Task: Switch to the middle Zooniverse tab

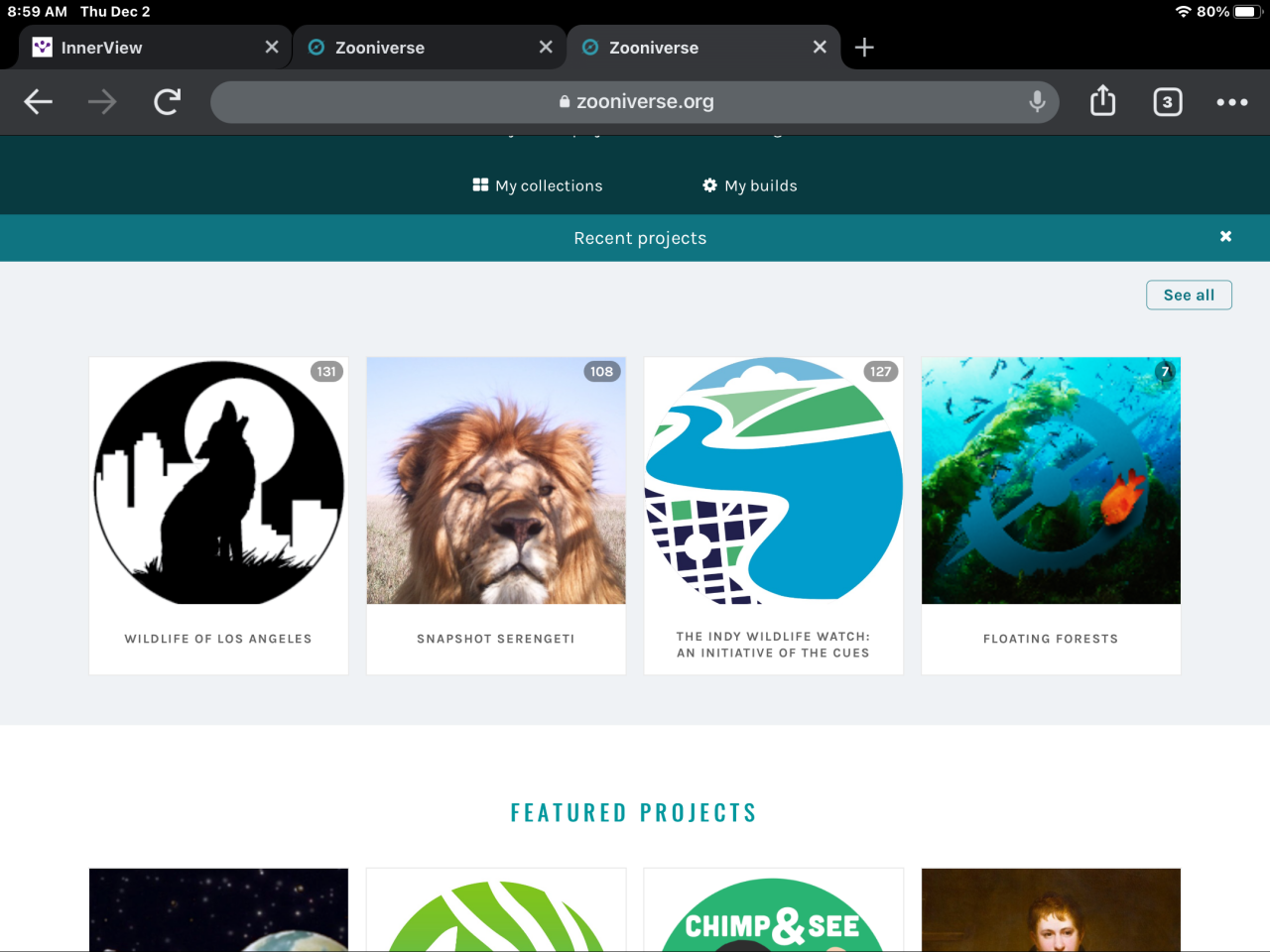Action: (x=430, y=48)
